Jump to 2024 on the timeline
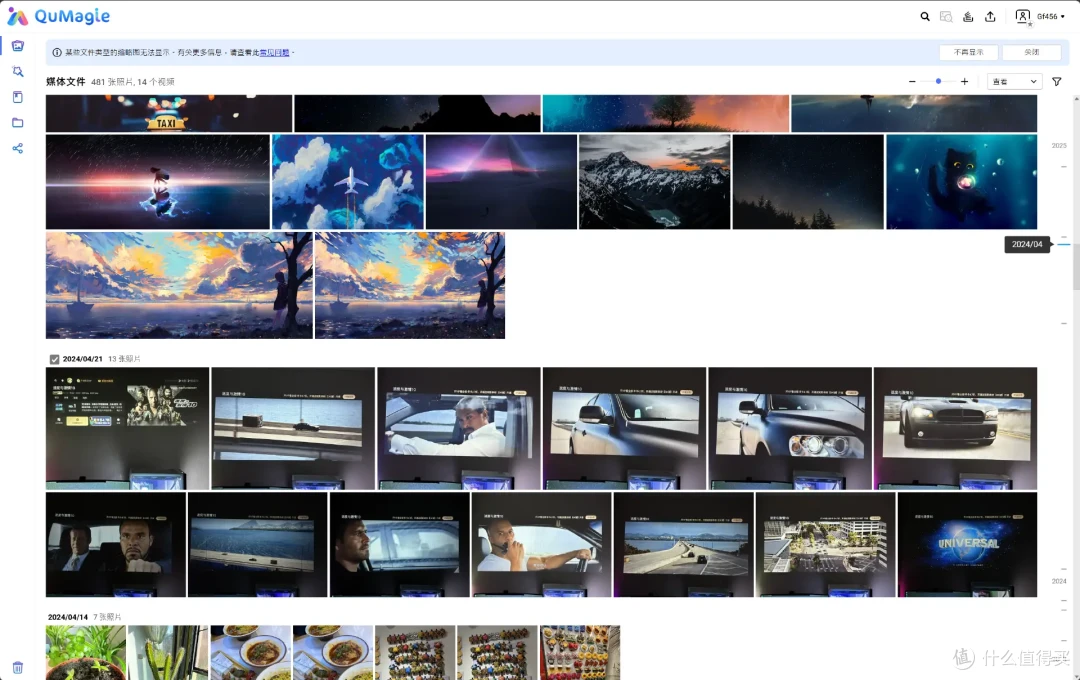 (1059, 581)
